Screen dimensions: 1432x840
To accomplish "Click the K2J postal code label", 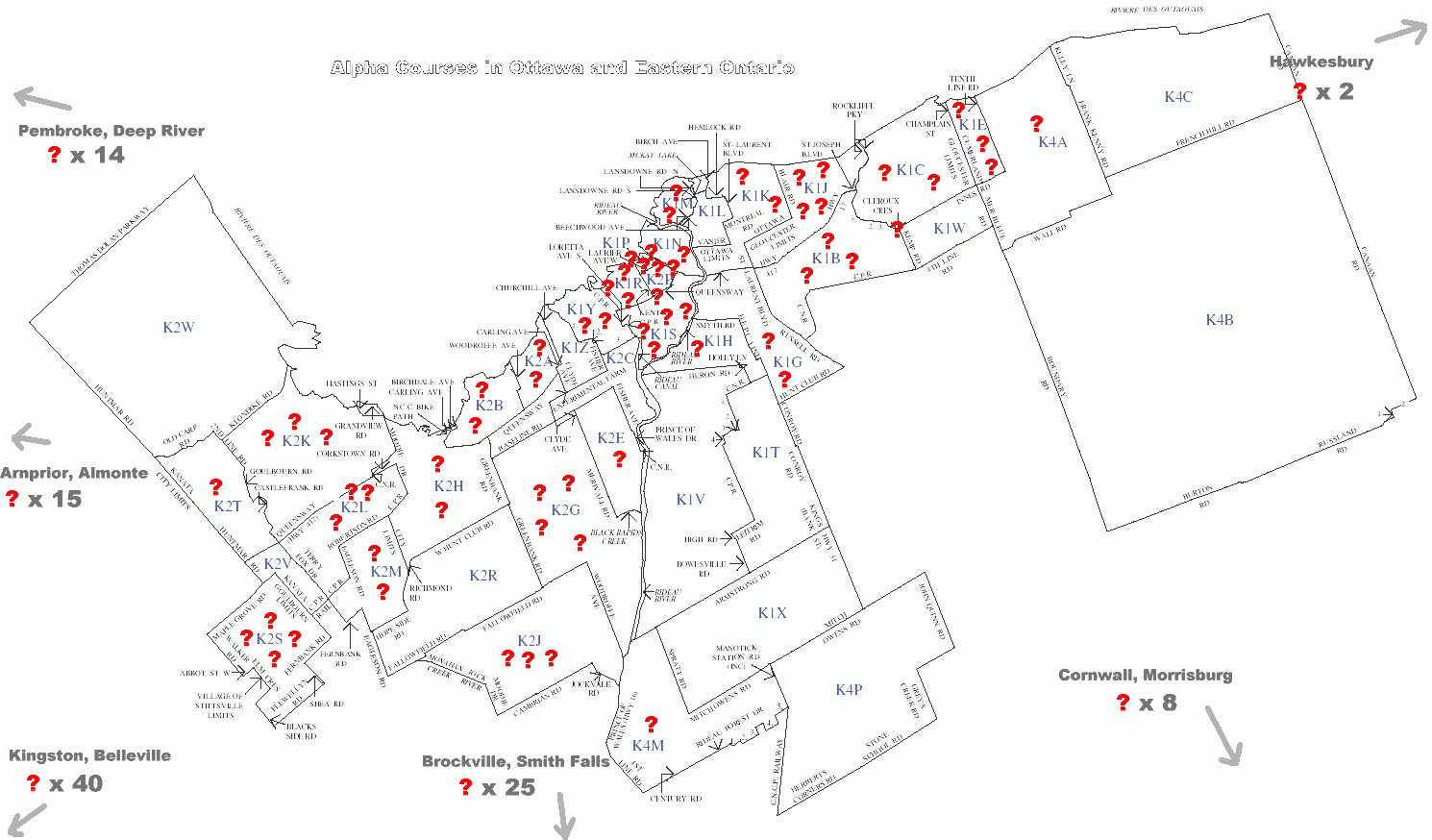I will (530, 640).
